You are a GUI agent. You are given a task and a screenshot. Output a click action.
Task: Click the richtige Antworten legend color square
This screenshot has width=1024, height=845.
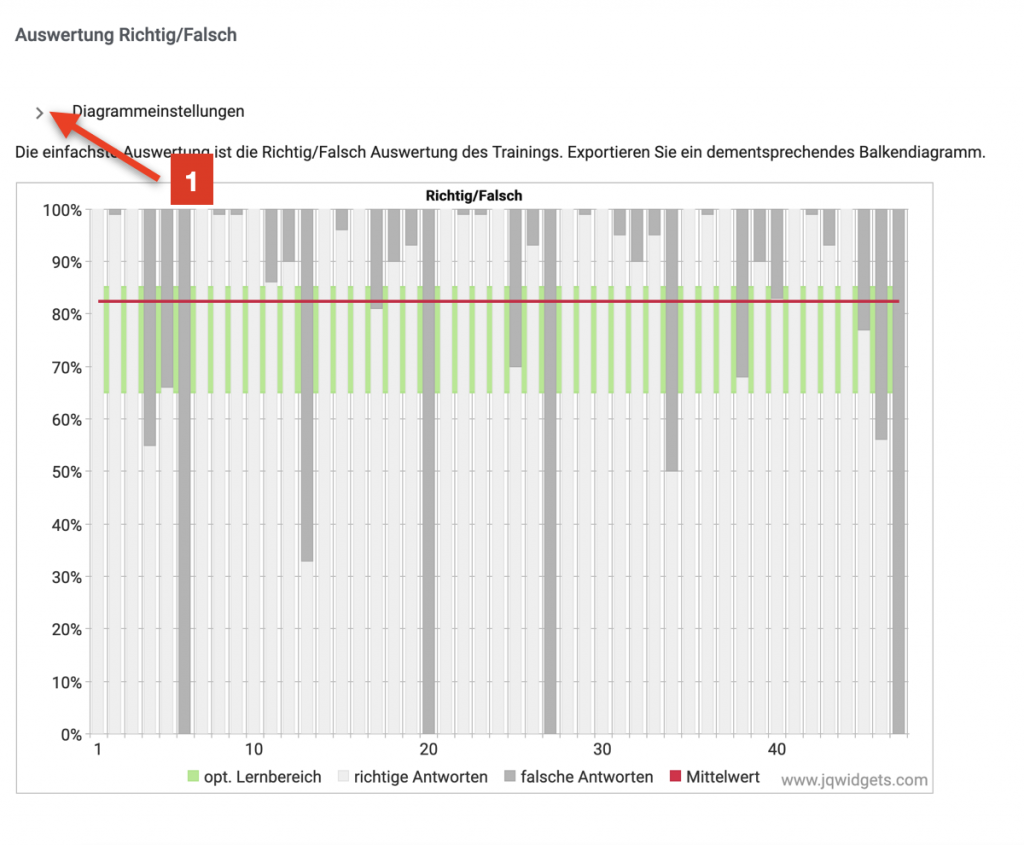point(344,777)
